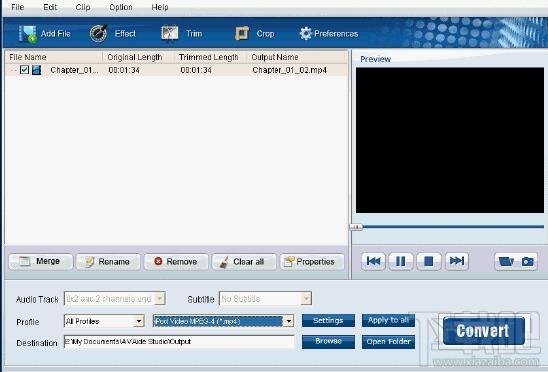Screen dimensions: 548x372
Task: Expand the Audio Track dropdown
Action: 159,299
